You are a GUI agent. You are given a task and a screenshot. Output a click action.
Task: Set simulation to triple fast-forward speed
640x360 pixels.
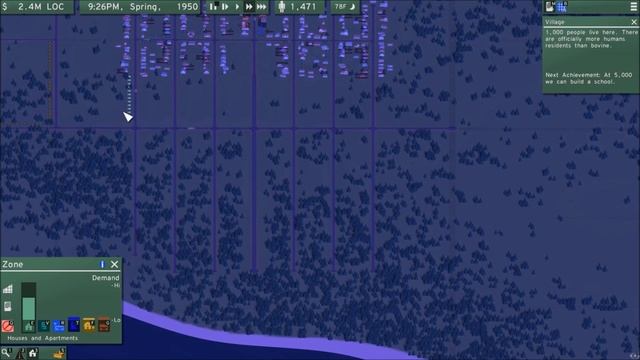click(x=261, y=7)
